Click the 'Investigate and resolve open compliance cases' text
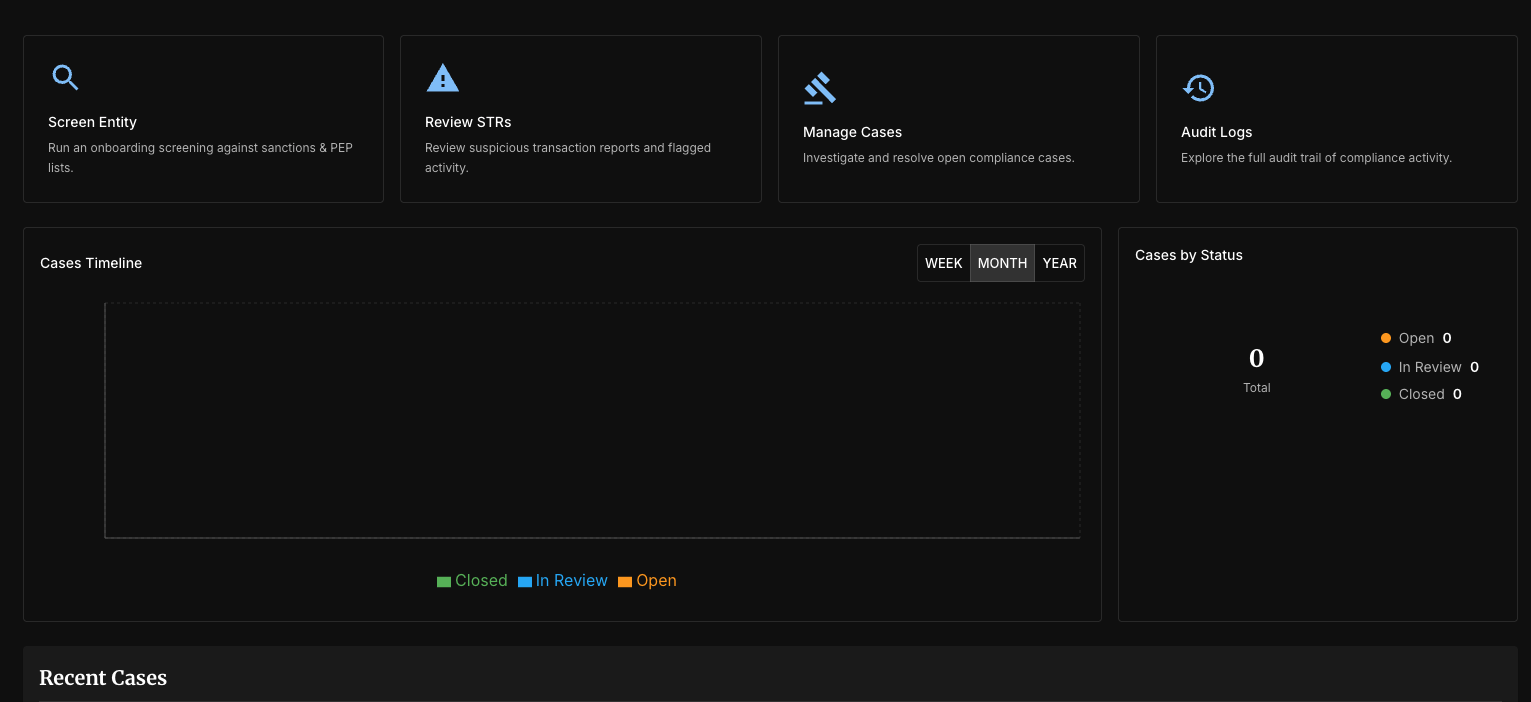Screen dimensions: 1531x702 click(939, 158)
